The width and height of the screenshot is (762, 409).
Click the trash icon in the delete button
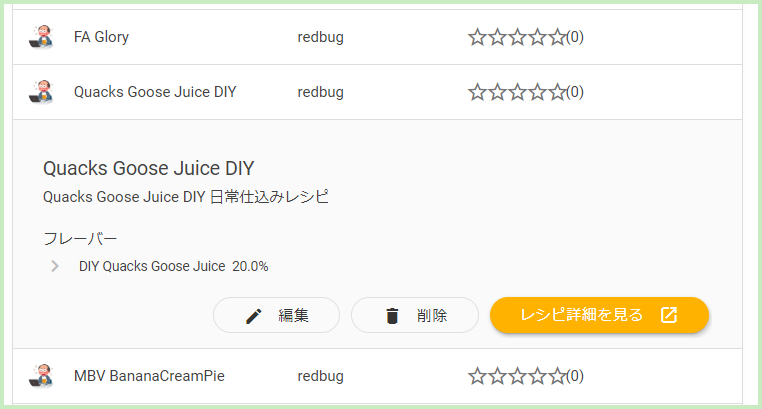392,316
